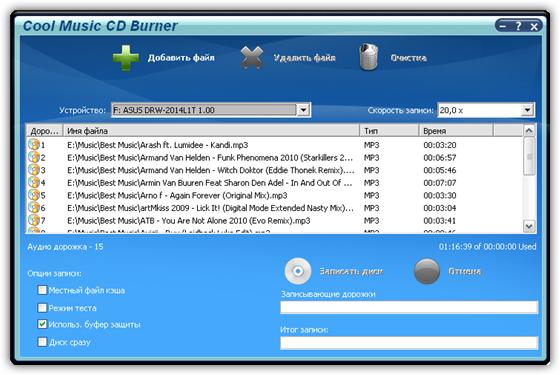Sort by Время column header

(x=455, y=131)
